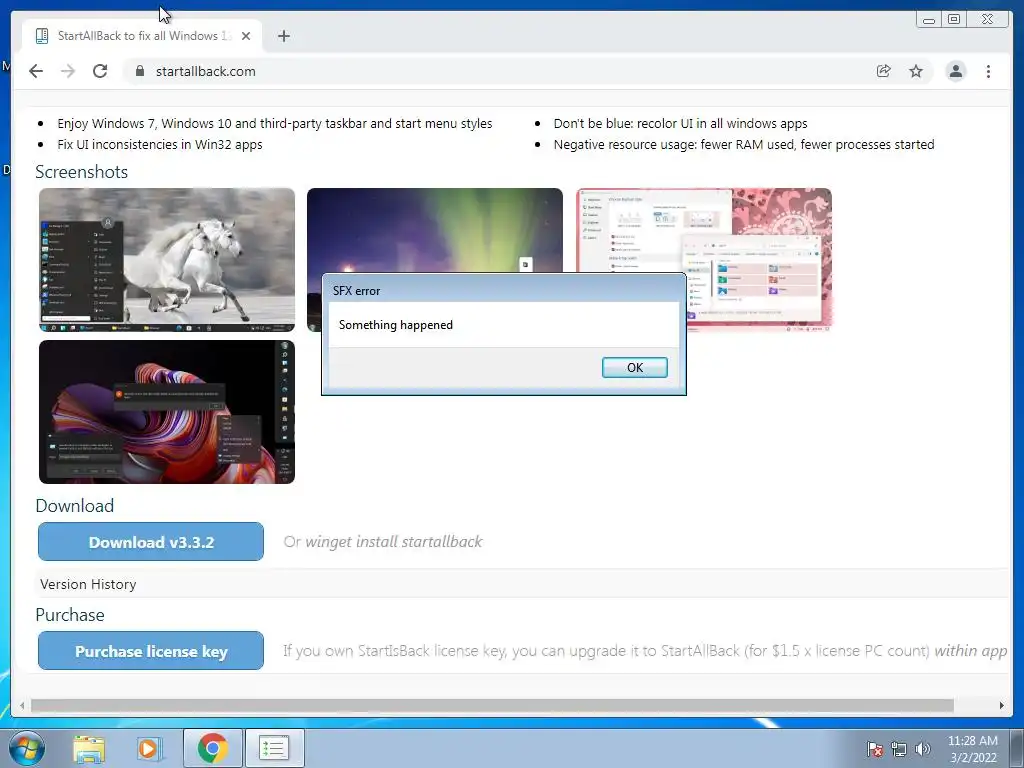Click 'Something happened' message text
Image resolution: width=1024 pixels, height=768 pixels.
(396, 325)
